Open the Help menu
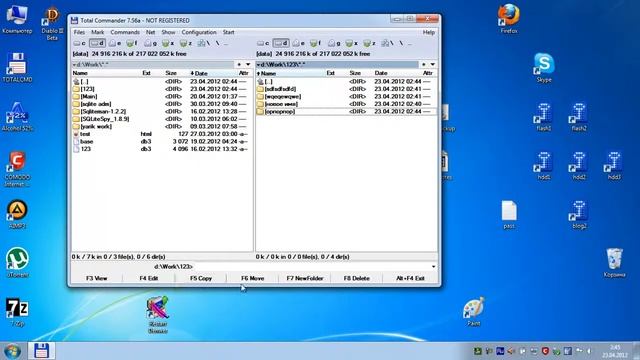640x360 pixels. click(x=429, y=32)
